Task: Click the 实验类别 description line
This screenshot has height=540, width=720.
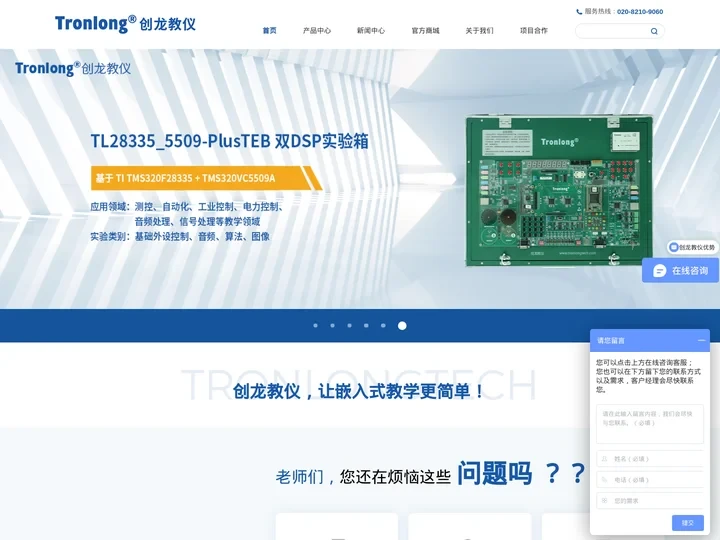Action: pyautogui.click(x=180, y=236)
